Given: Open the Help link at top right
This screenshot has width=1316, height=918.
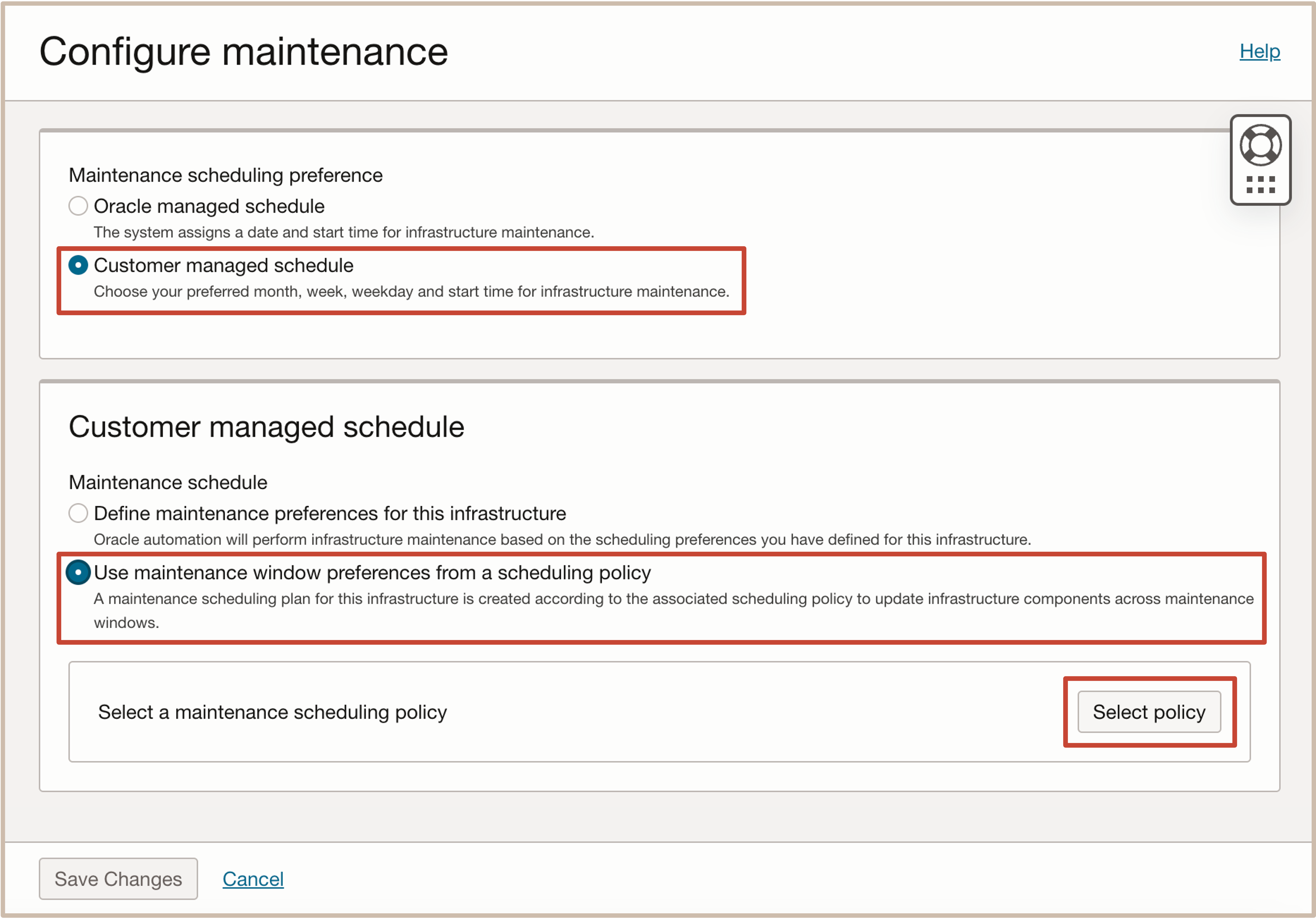Looking at the screenshot, I should (x=1259, y=51).
